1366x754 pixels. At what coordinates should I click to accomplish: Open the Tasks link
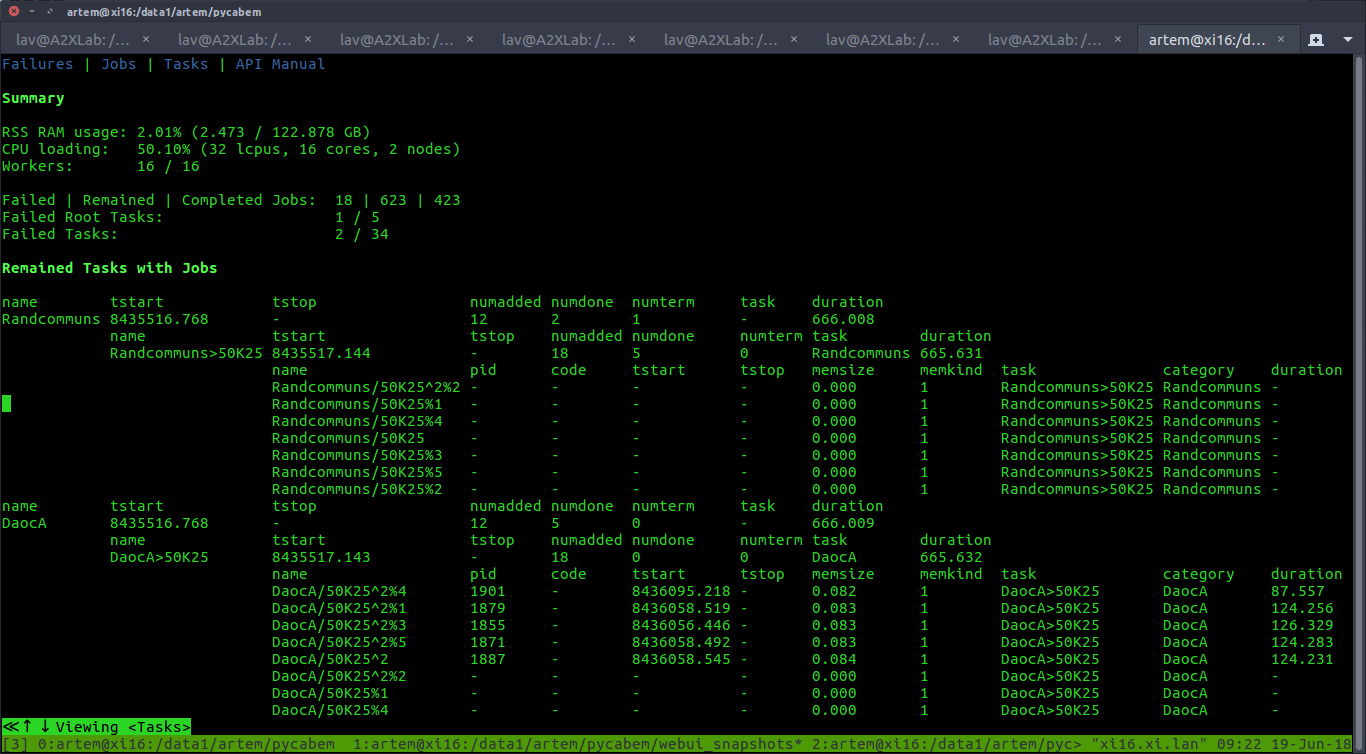[x=186, y=64]
